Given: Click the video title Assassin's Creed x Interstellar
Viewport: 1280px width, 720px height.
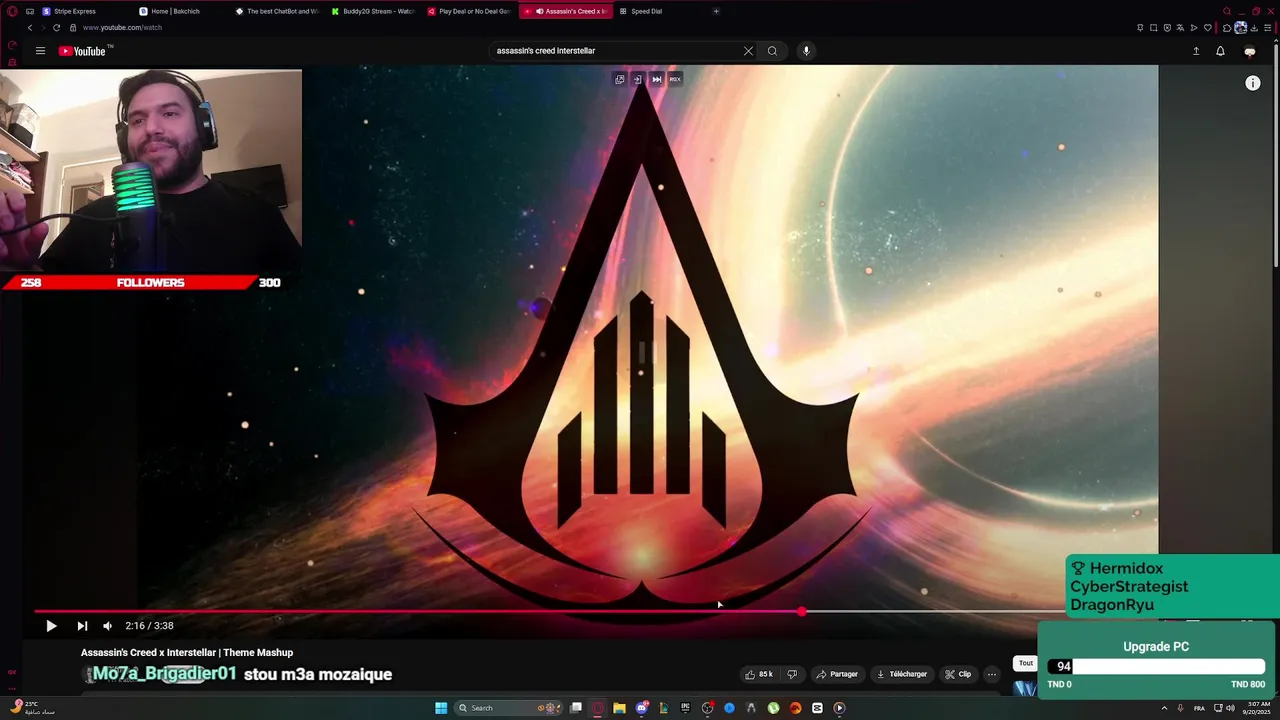Looking at the screenshot, I should [x=187, y=653].
